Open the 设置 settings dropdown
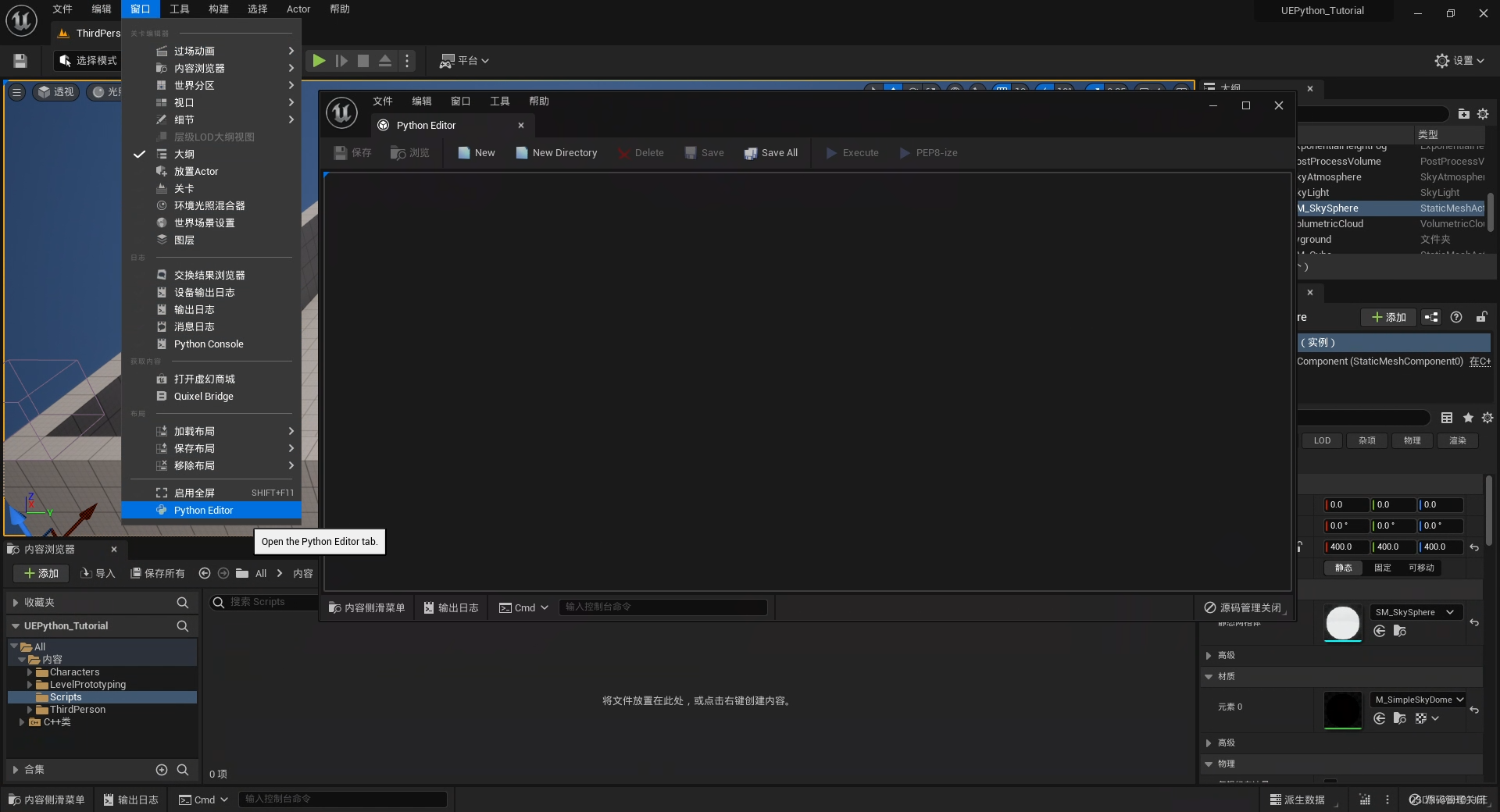The width and height of the screenshot is (1500, 812). [x=1459, y=61]
